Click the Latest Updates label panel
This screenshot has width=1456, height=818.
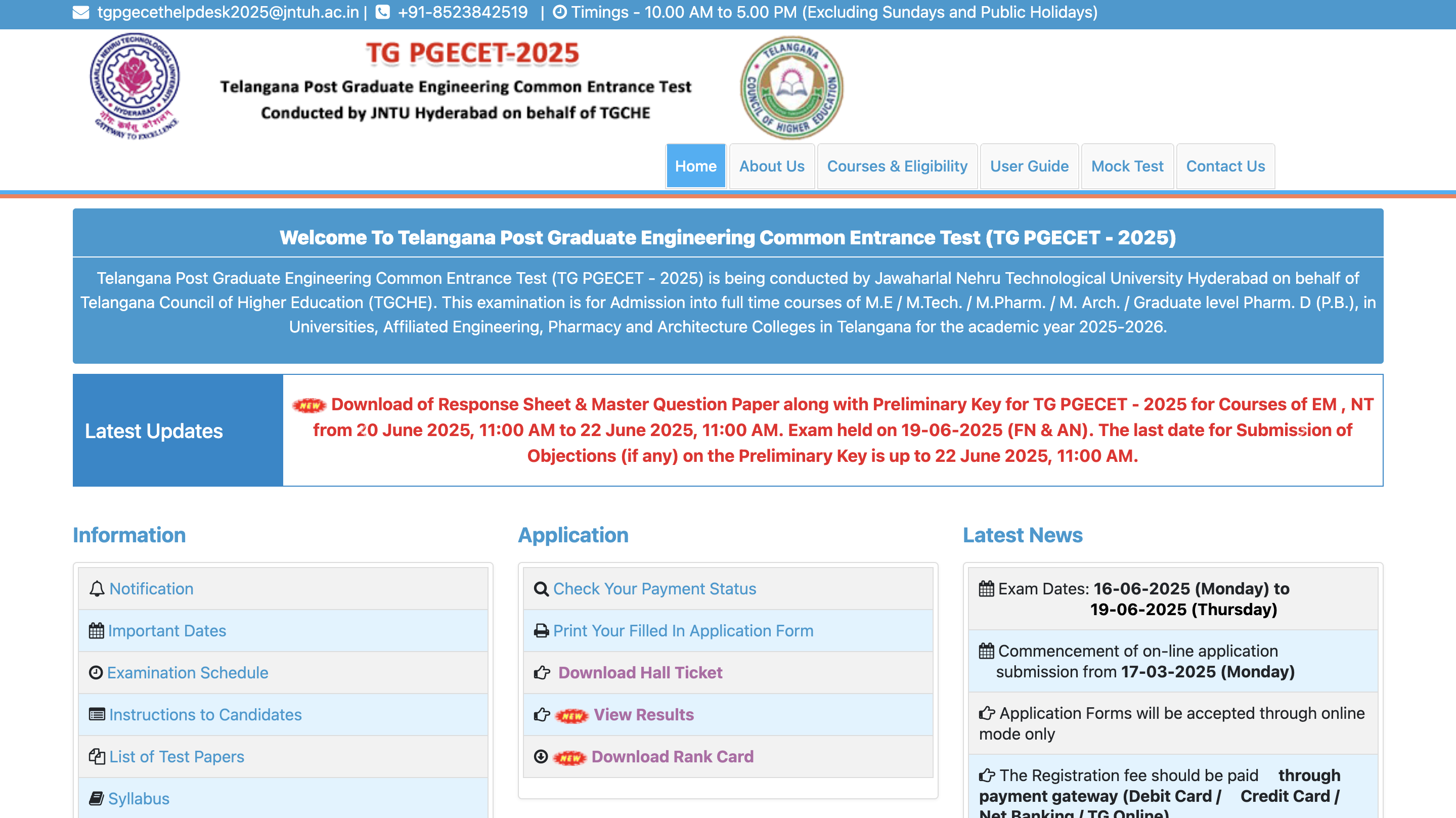pyautogui.click(x=178, y=429)
